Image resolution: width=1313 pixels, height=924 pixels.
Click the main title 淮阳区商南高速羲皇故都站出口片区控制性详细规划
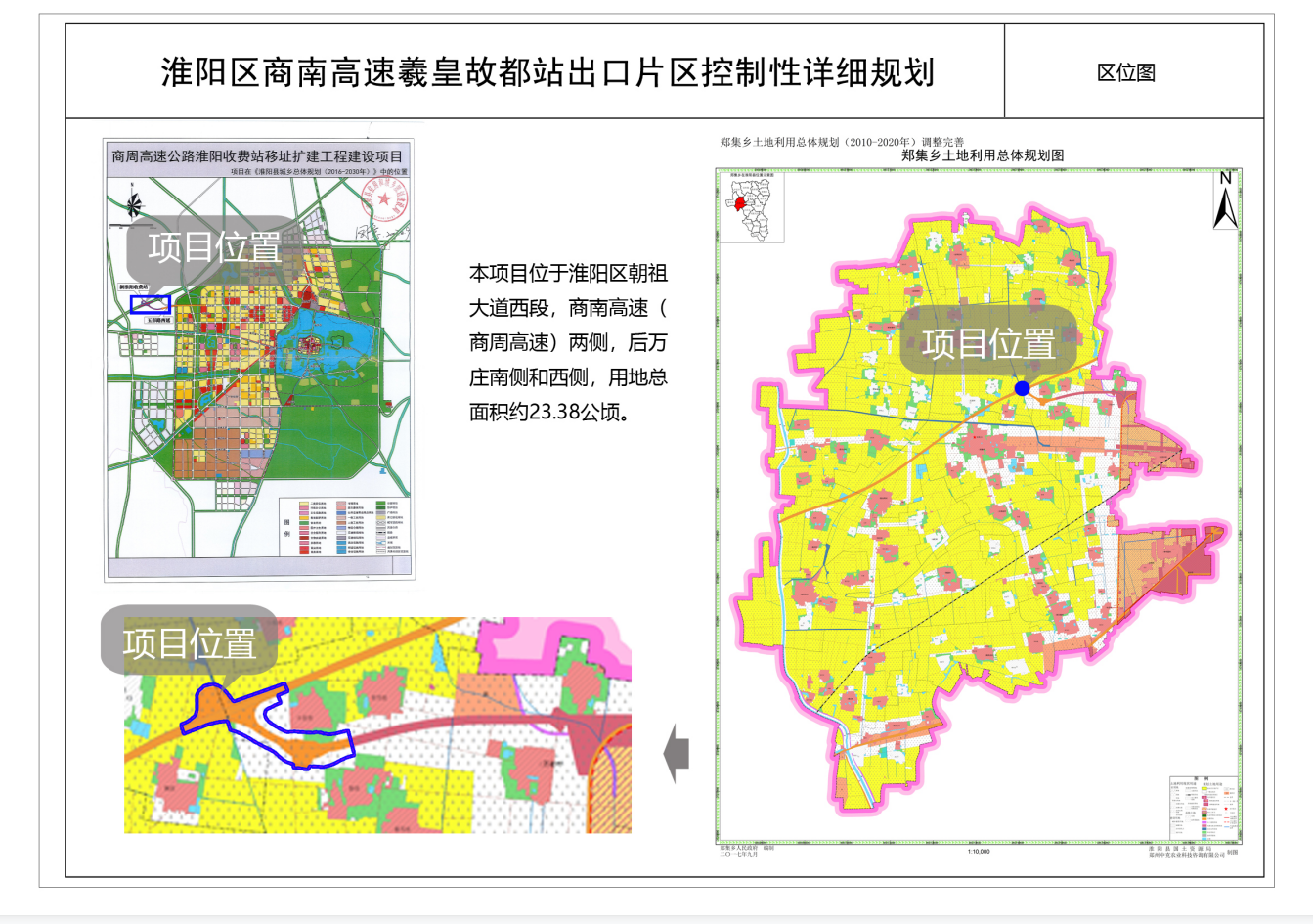coord(547,72)
